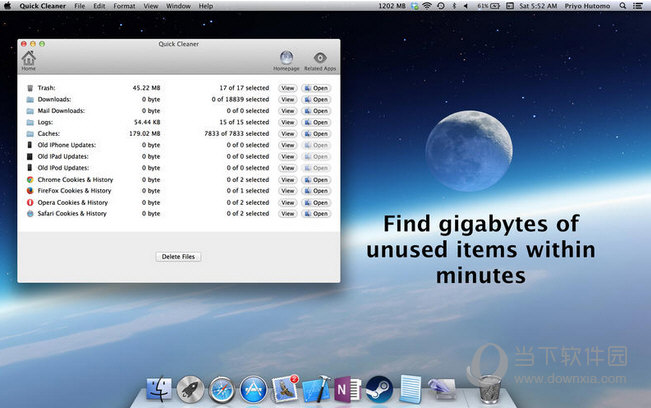Open OneNote in the dock
Viewport: 651px width, 408px height.
coord(347,389)
